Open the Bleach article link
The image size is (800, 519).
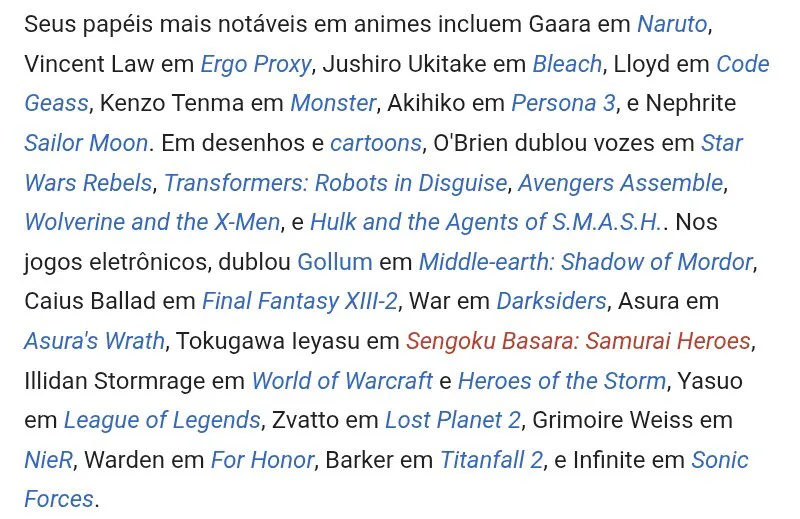click(567, 64)
